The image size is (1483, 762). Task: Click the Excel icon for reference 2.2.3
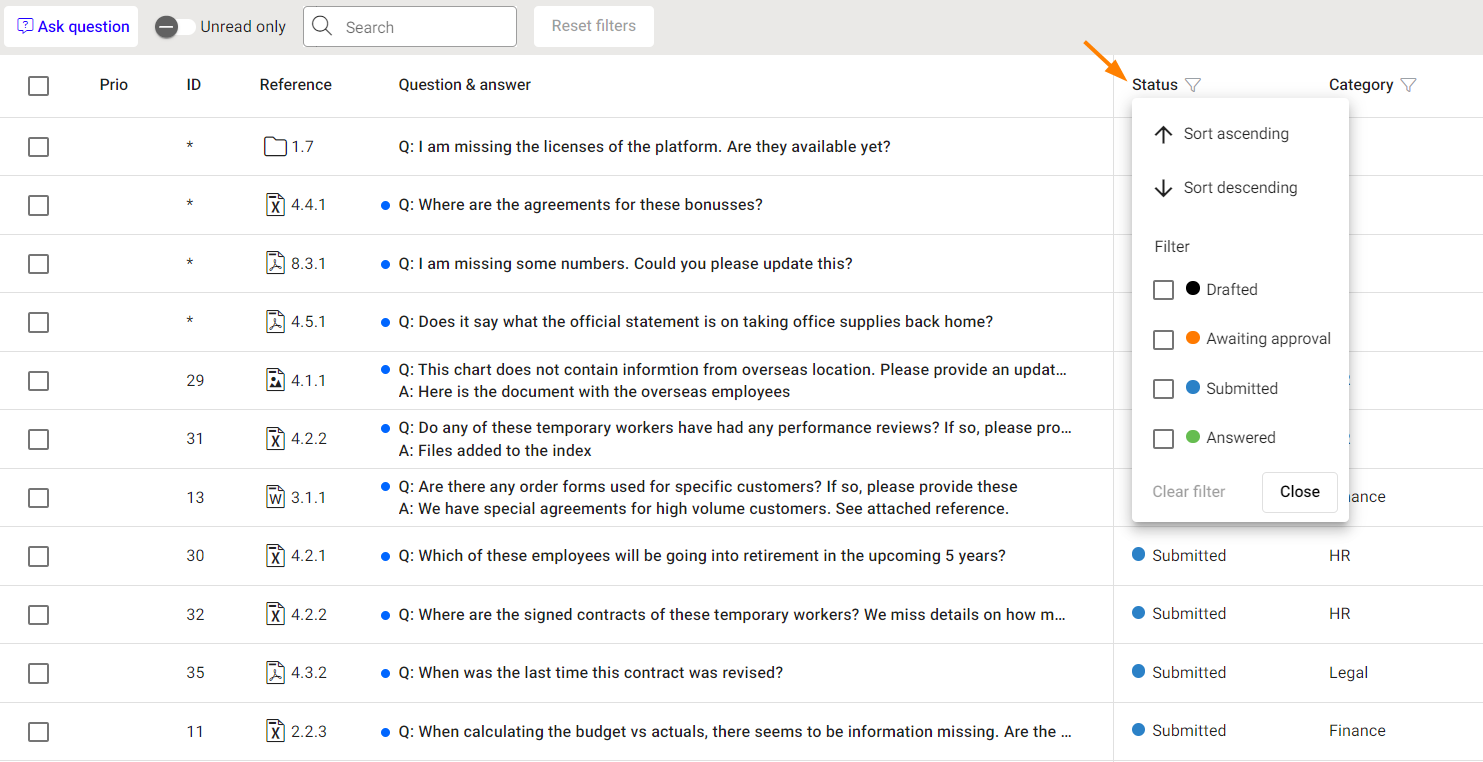pyautogui.click(x=275, y=731)
